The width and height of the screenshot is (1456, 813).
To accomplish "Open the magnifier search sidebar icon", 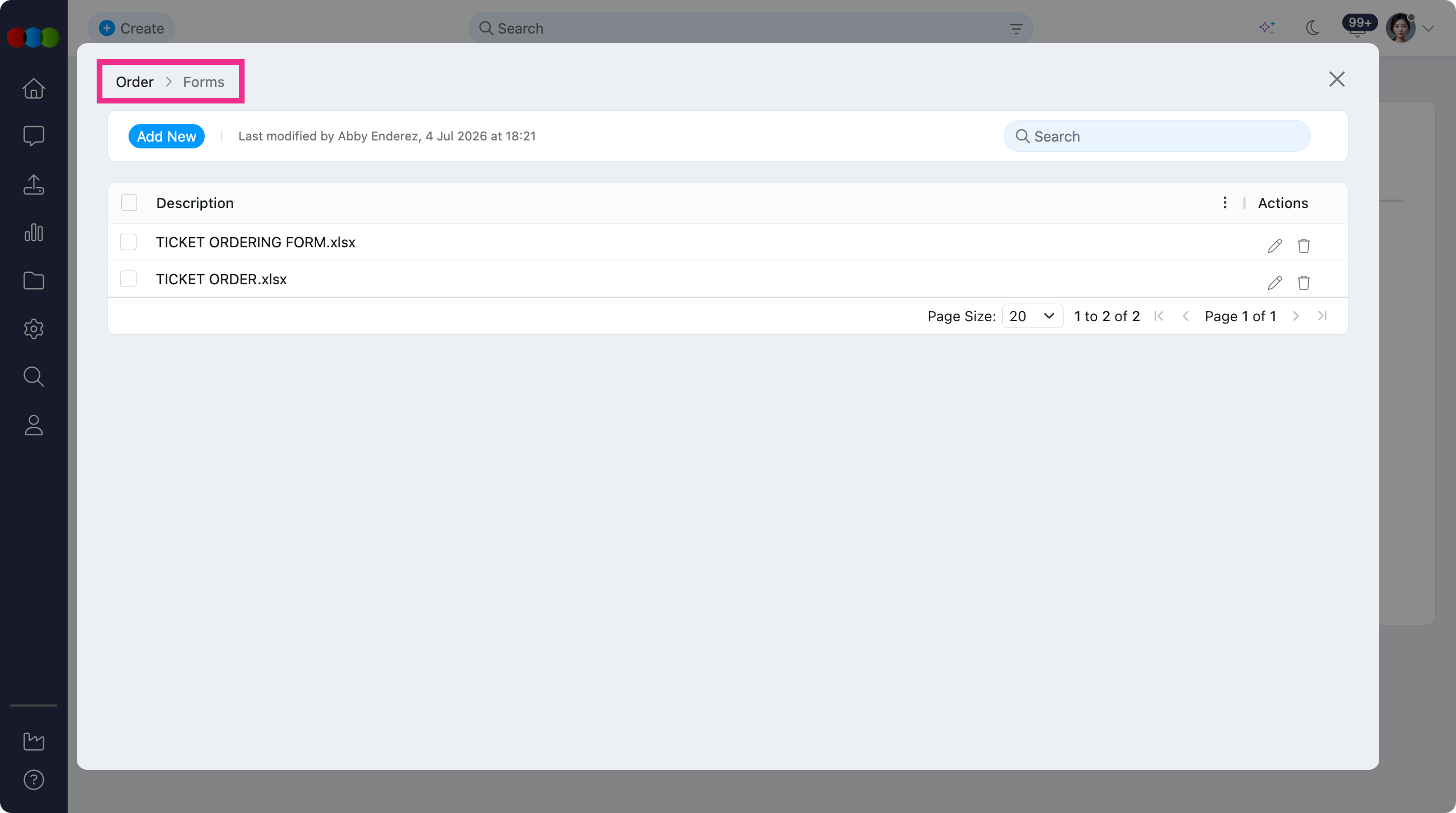I will (34, 376).
